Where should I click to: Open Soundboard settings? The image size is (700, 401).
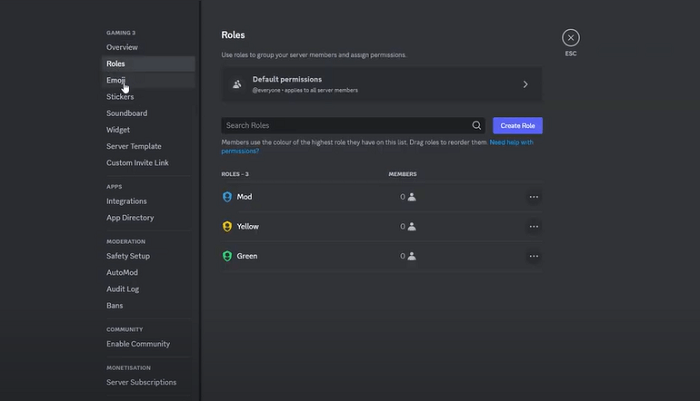[127, 113]
